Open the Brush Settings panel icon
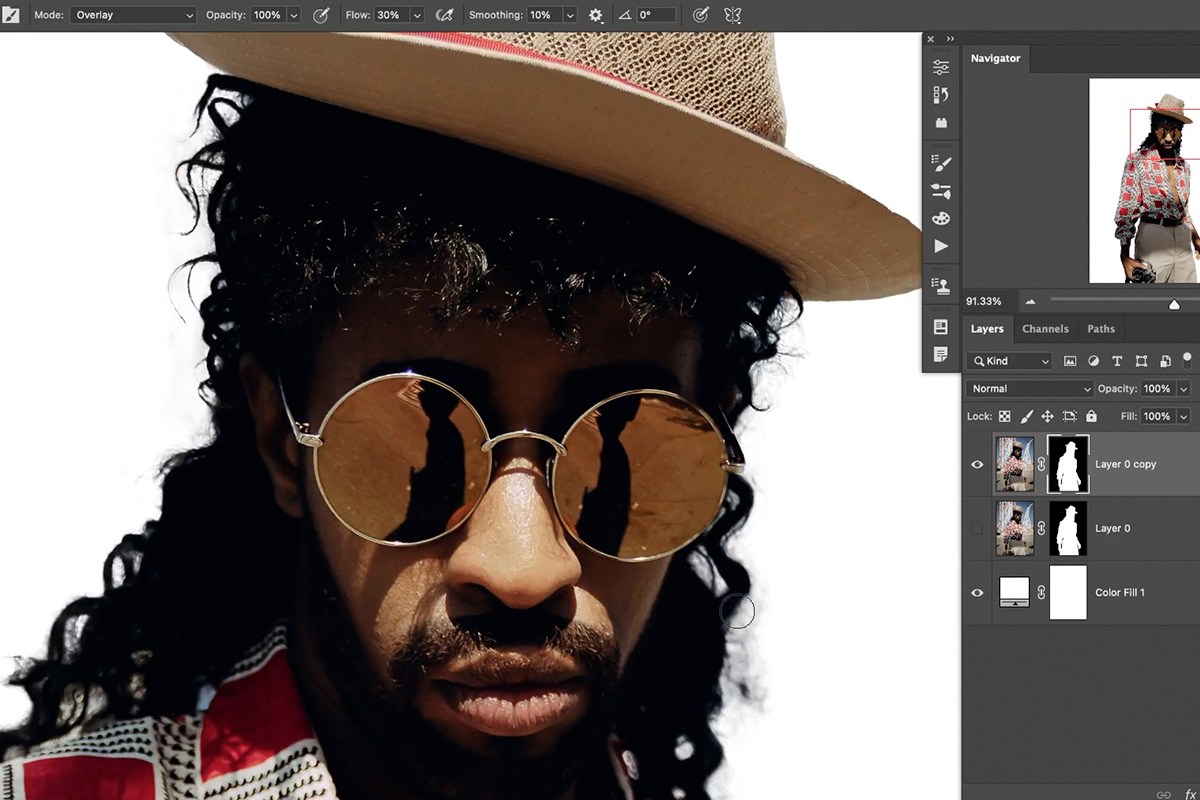The height and width of the screenshot is (800, 1200). [941, 163]
